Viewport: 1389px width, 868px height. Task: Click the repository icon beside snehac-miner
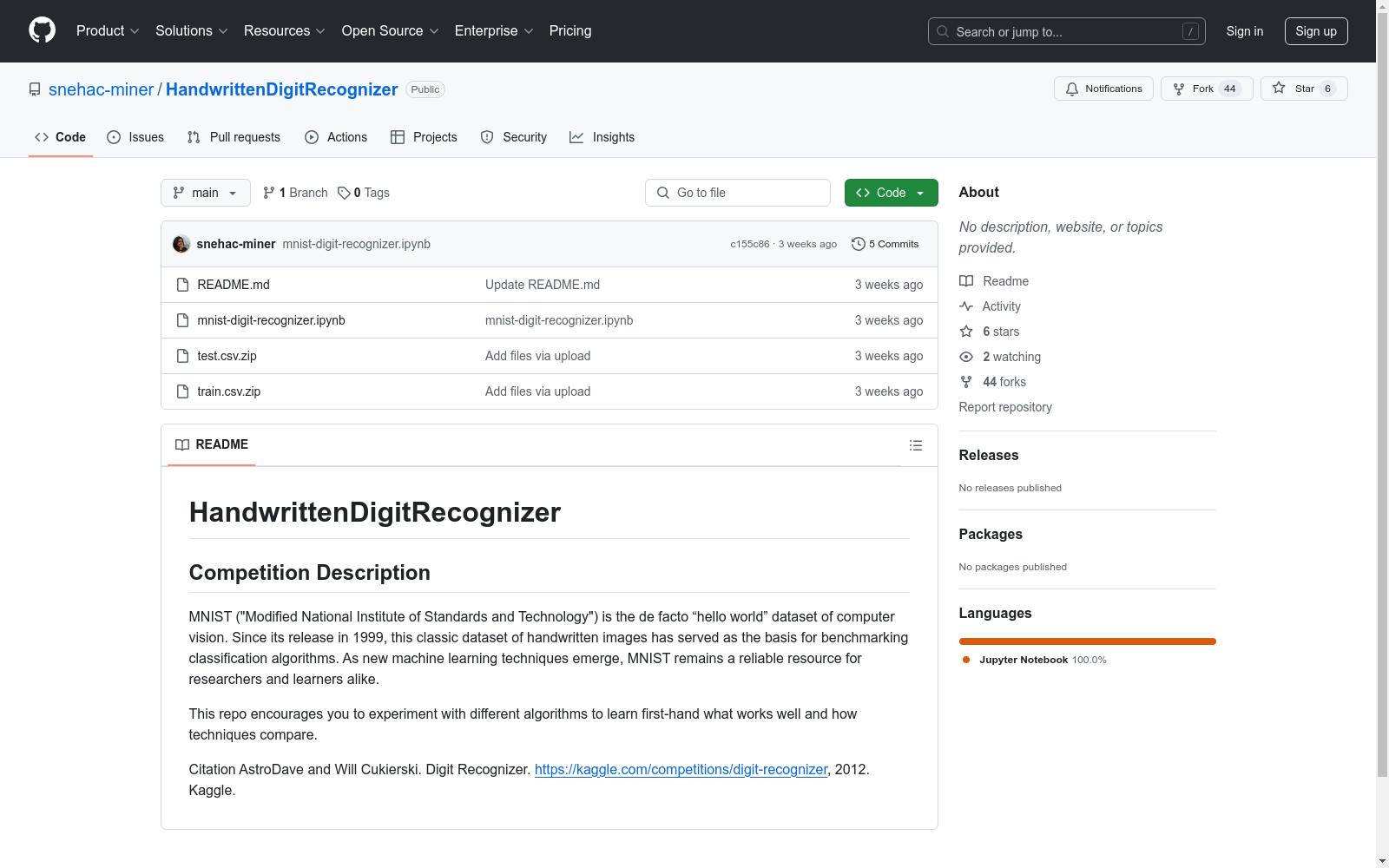point(35,89)
